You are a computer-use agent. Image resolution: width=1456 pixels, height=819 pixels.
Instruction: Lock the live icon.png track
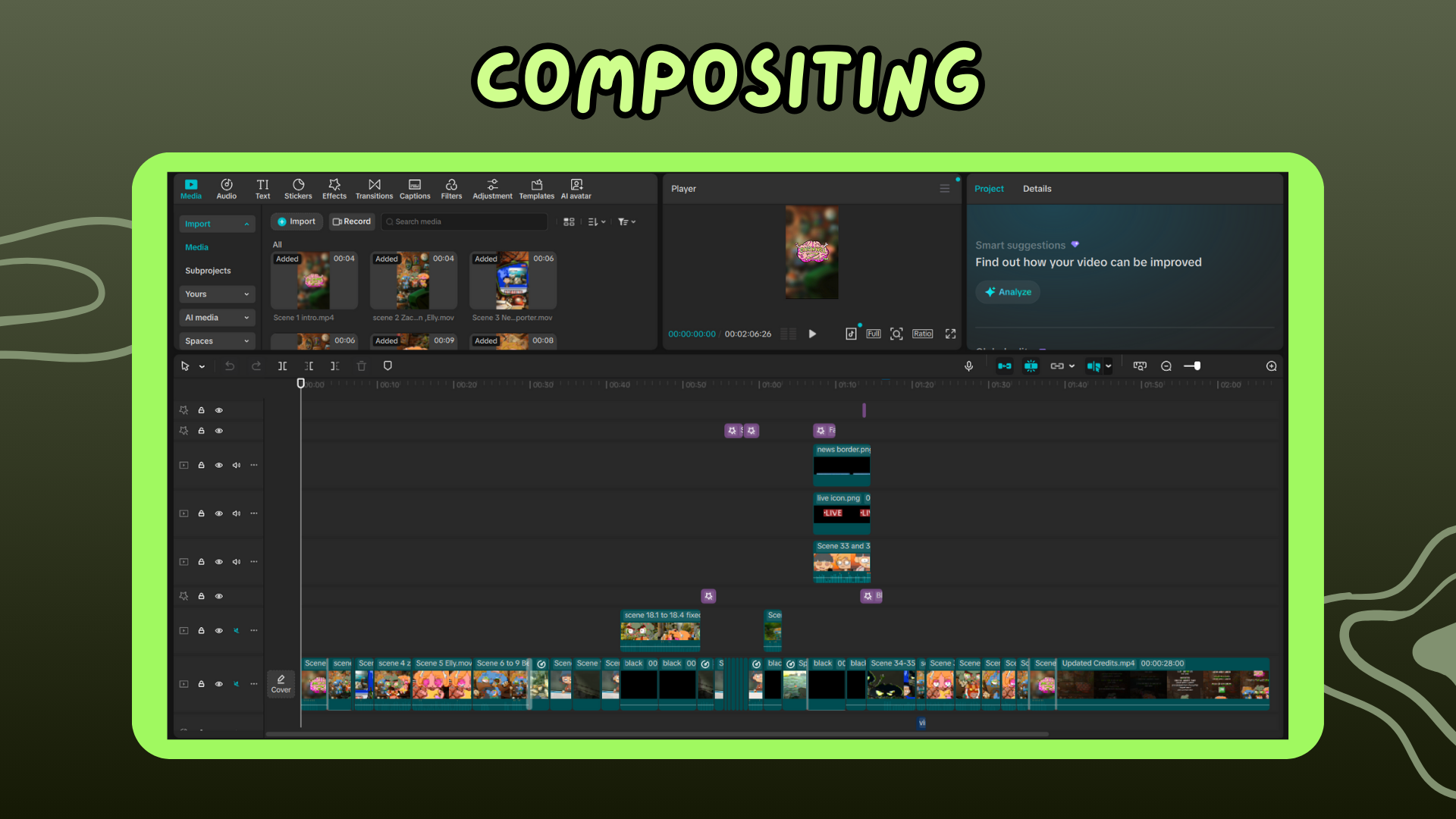202,513
